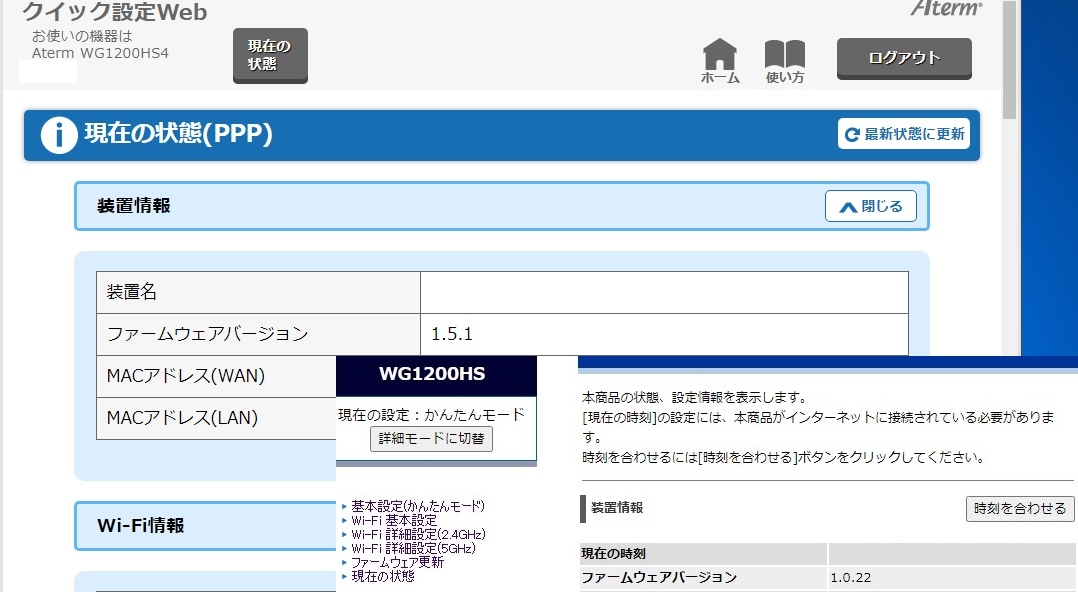Open 基本設定(かんたんモード) menu link
Image resolution: width=1078 pixels, height=592 pixels.
point(418,506)
